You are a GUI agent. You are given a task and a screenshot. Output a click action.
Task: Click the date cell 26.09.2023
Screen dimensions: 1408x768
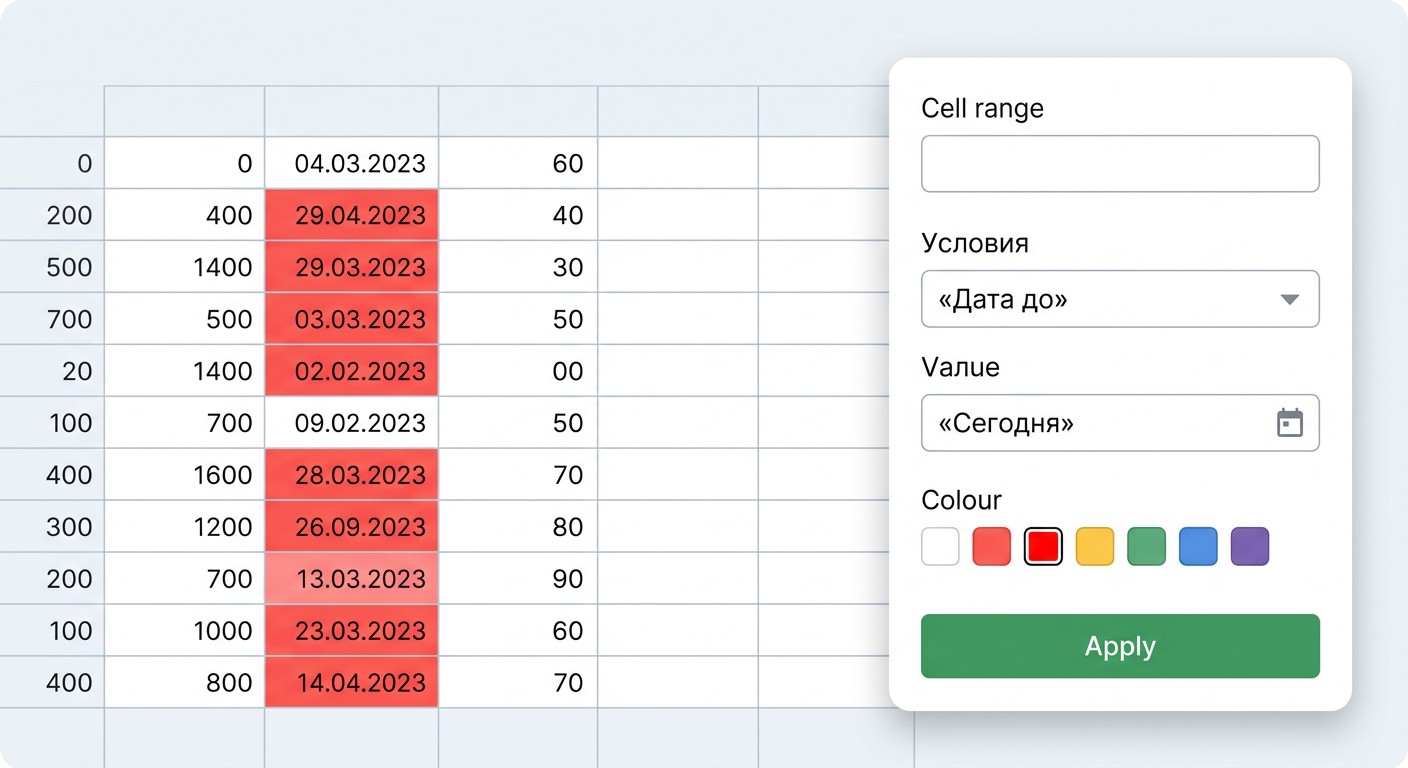tap(351, 527)
